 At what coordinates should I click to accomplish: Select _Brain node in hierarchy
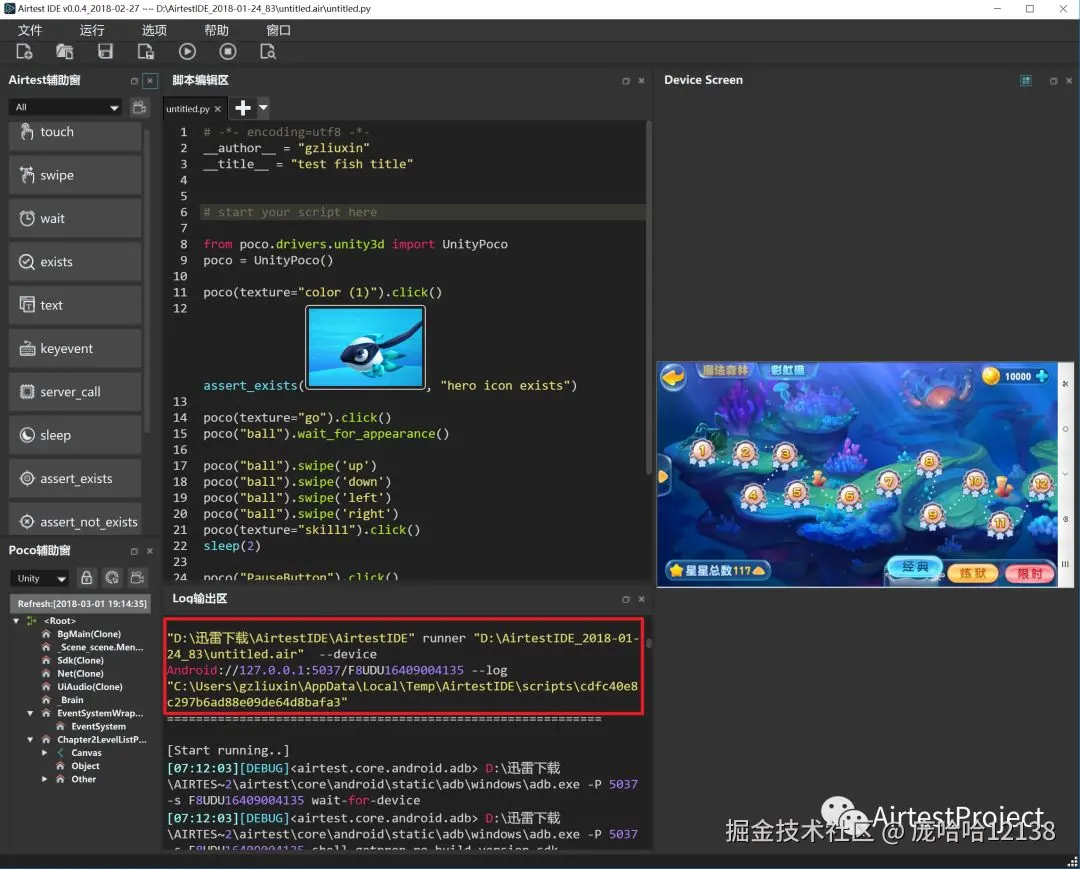click(71, 700)
